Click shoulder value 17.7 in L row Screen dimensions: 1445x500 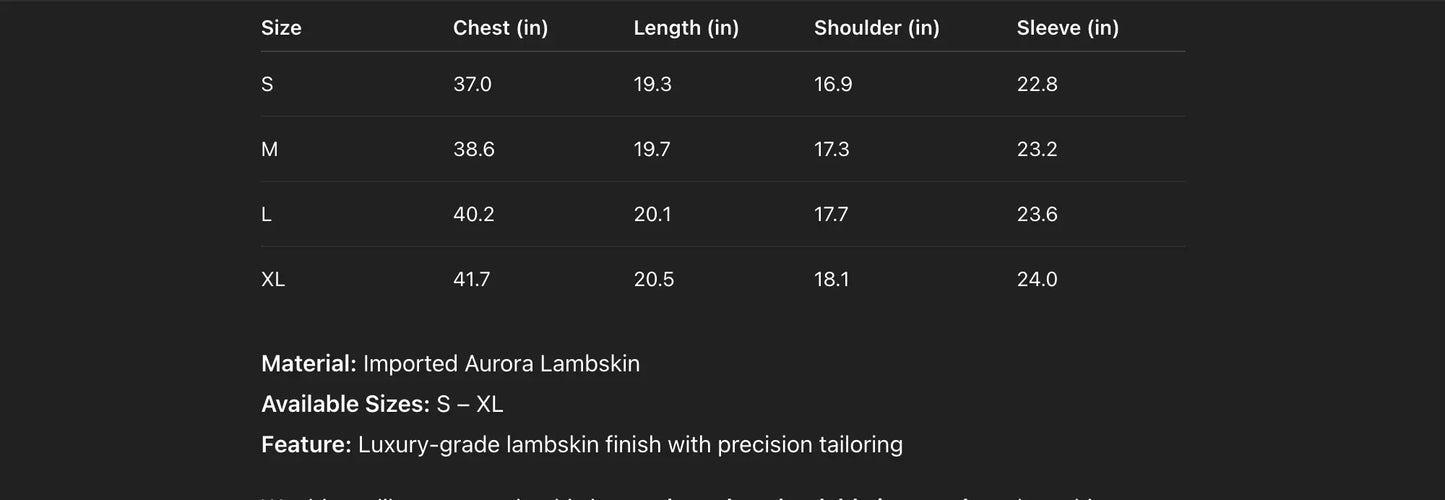[x=831, y=214]
